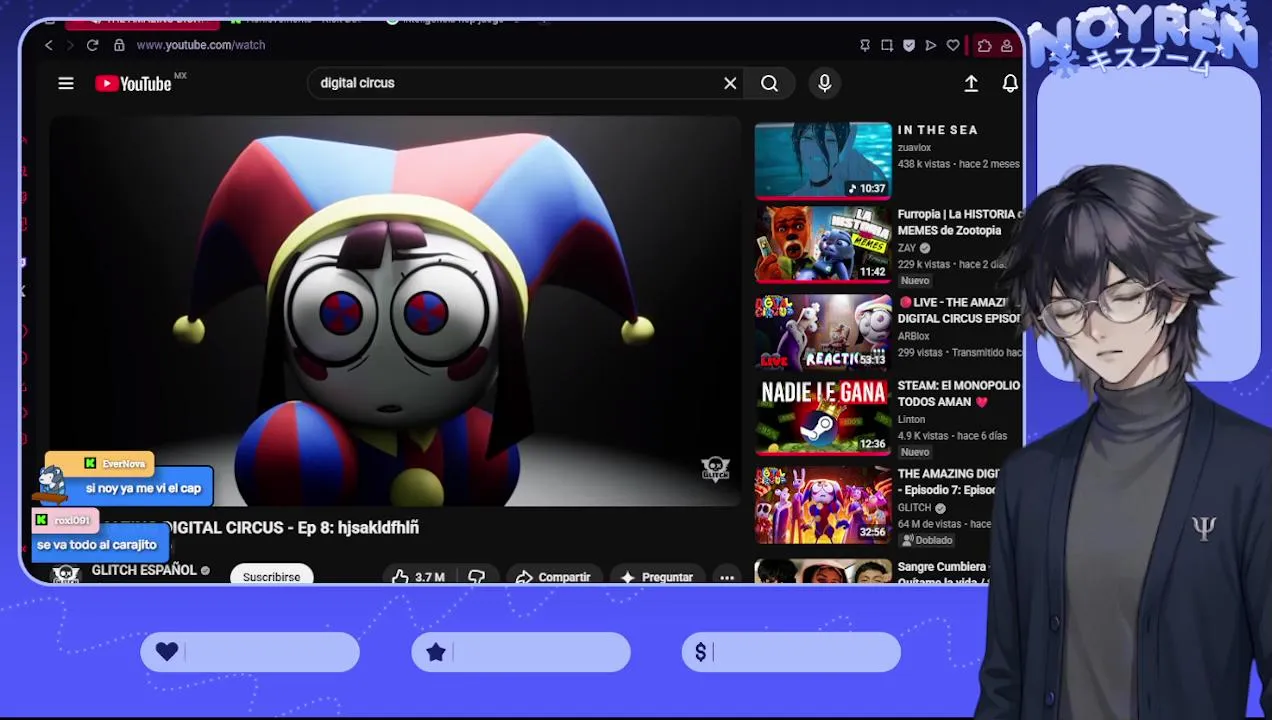Click the roxi091 chat username
Image resolution: width=1272 pixels, height=720 pixels.
72,521
